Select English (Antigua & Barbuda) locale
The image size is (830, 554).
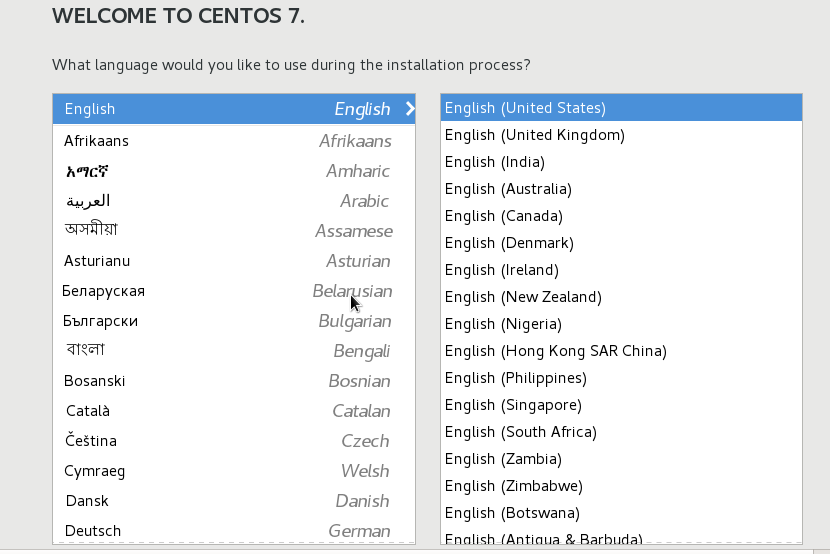click(x=621, y=535)
